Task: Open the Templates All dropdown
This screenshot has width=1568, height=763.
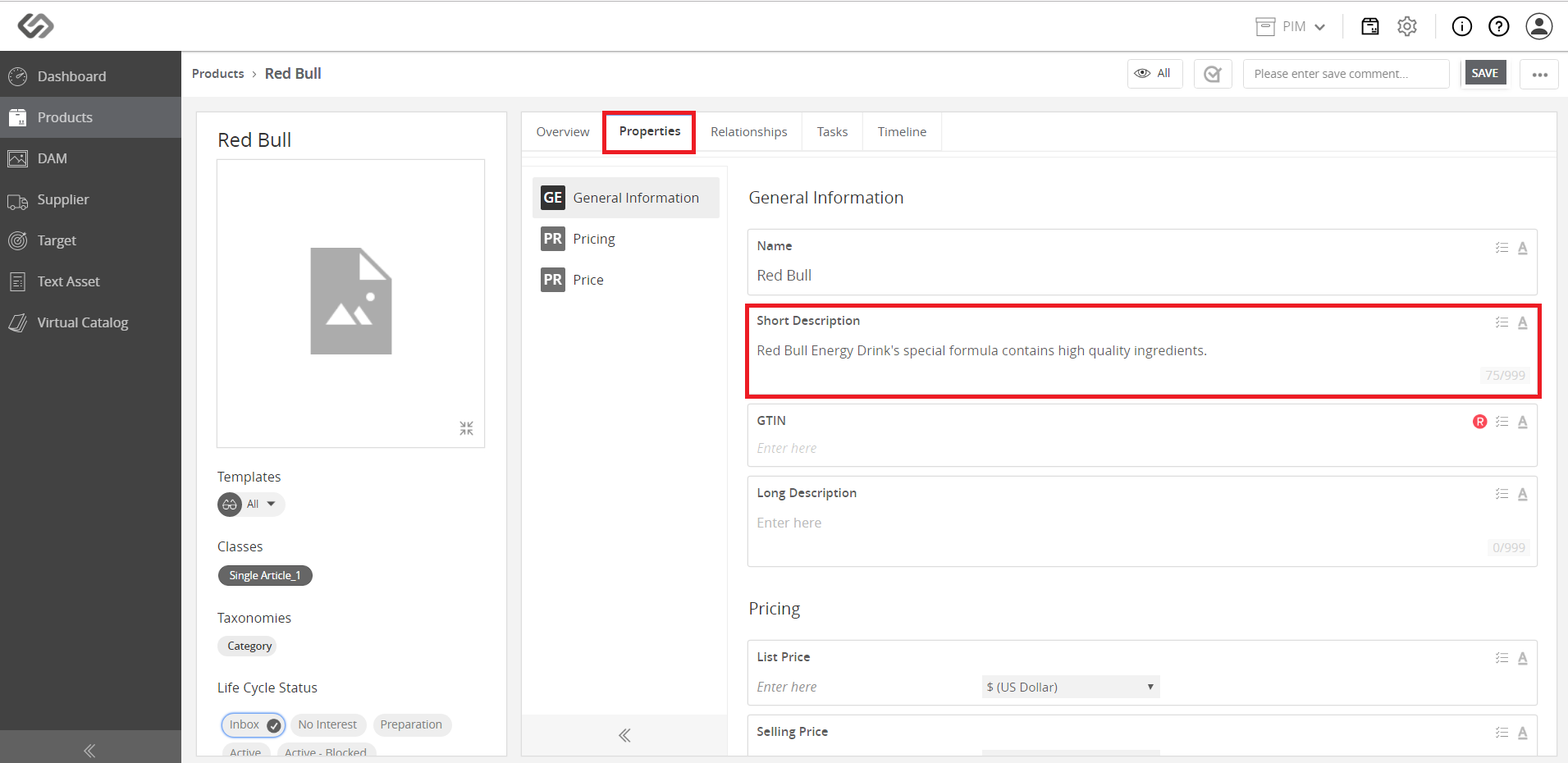Action: [x=251, y=504]
